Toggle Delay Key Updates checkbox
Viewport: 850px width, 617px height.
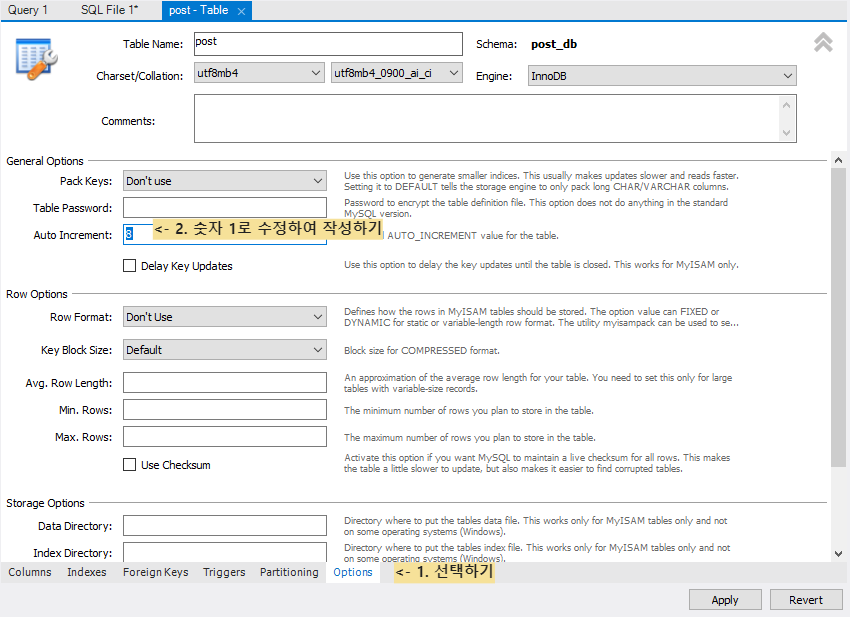pos(129,266)
